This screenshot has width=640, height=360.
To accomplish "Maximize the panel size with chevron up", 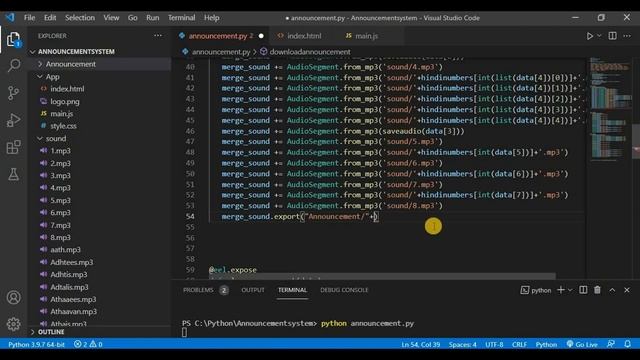I will [612, 290].
